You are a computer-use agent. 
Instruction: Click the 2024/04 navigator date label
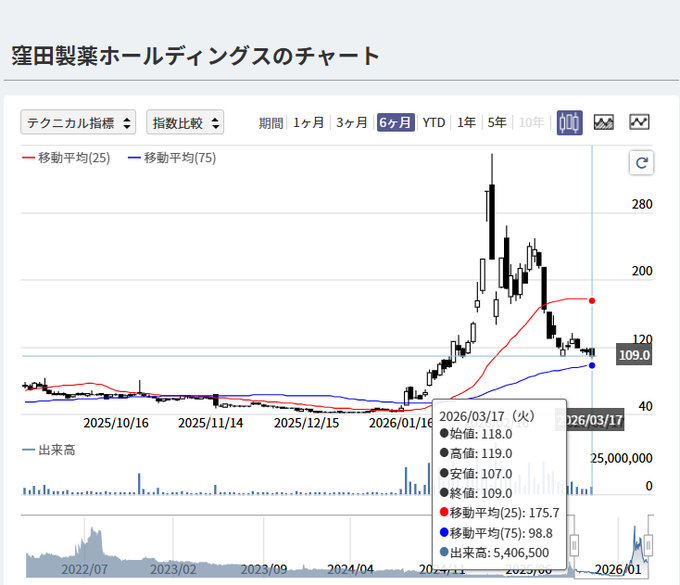point(350,569)
